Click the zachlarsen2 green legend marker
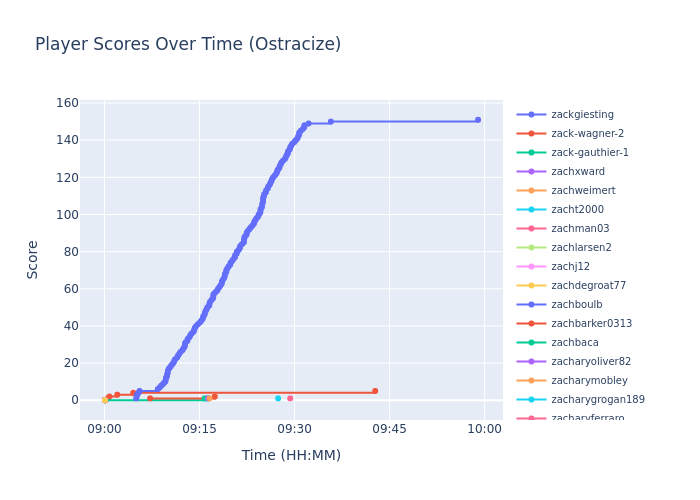The height and width of the screenshot is (500, 700). pyautogui.click(x=531, y=248)
